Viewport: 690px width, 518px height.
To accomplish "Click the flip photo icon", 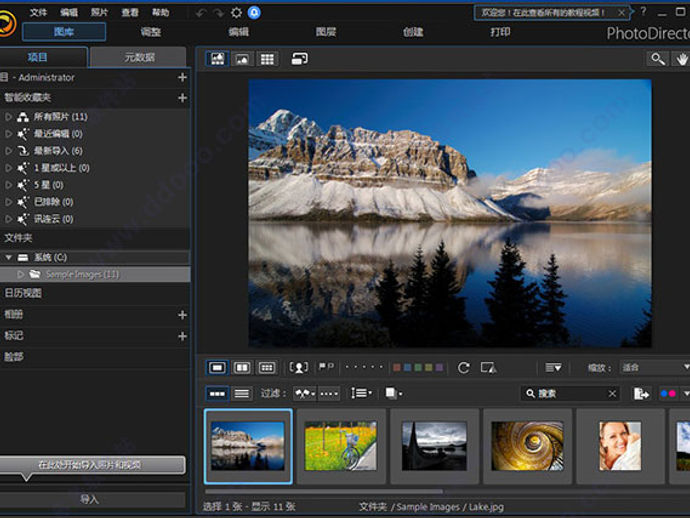I will [488, 367].
